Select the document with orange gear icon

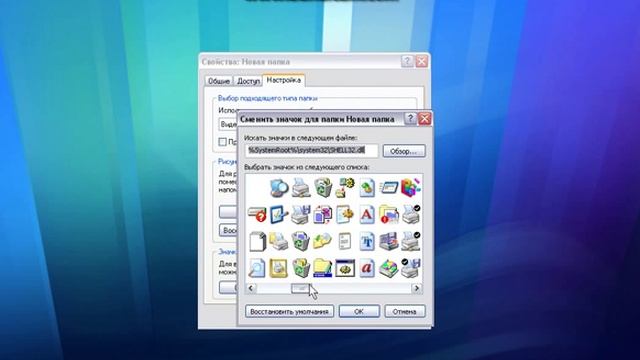tap(345, 214)
